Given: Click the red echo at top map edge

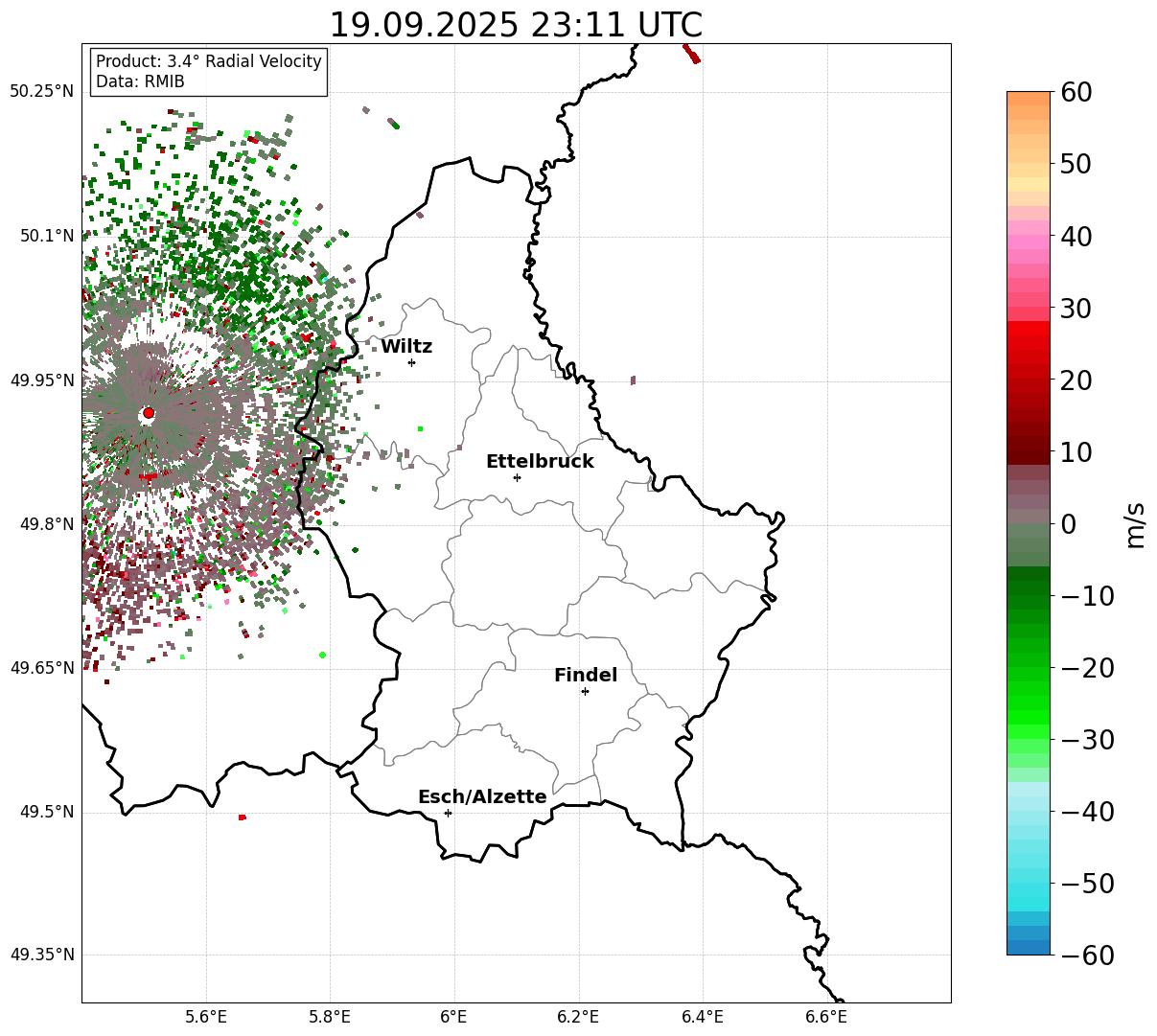Looking at the screenshot, I should pos(691,53).
